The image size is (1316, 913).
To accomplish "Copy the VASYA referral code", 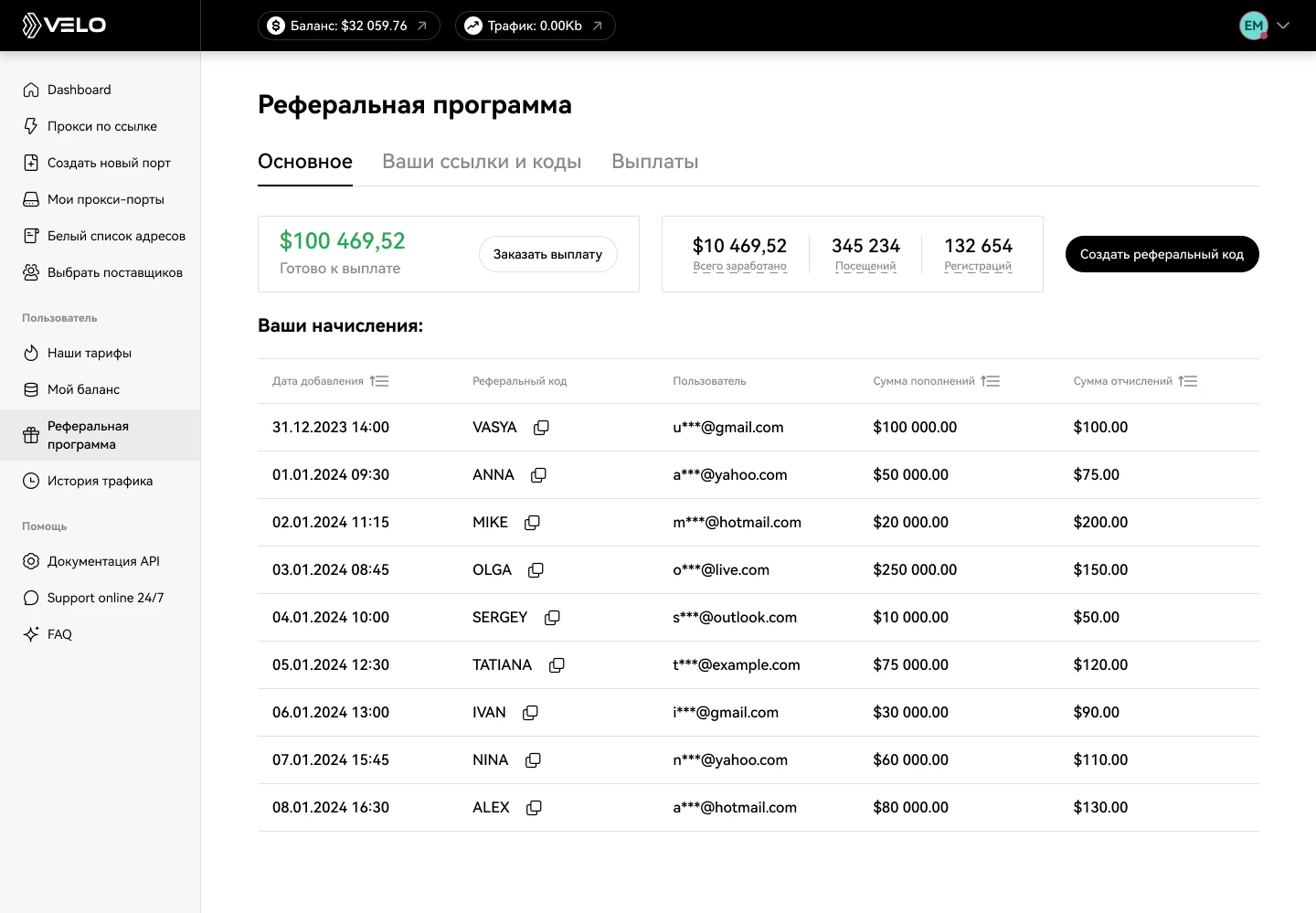I will click(541, 428).
